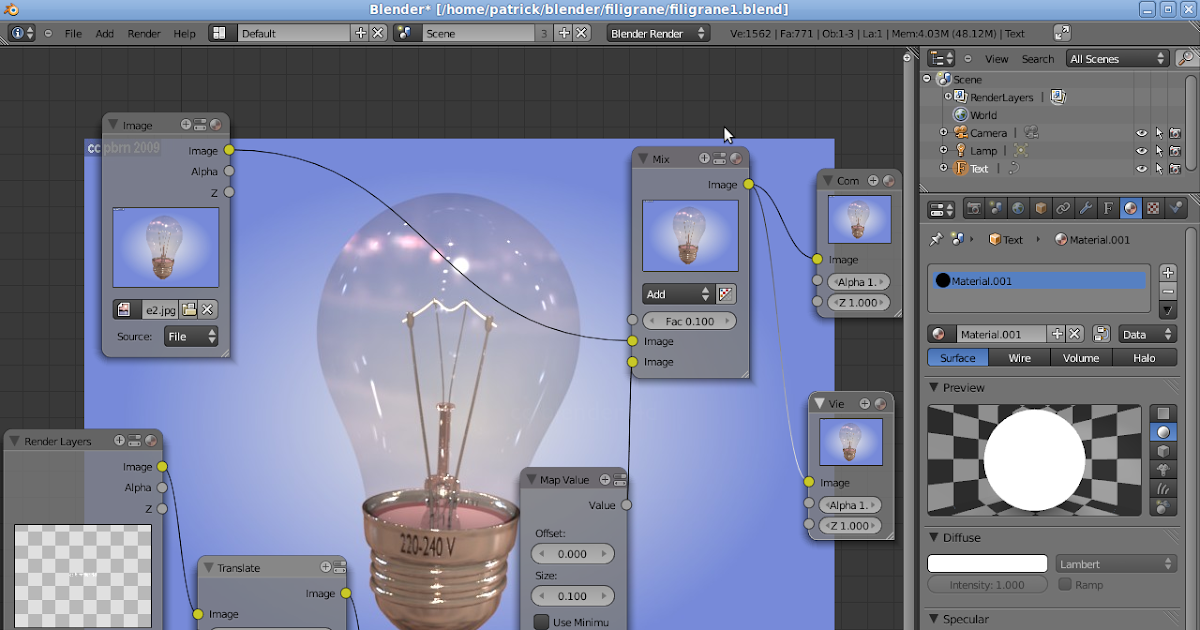Open the Add blend mode dropdown
Screen dimensions: 1200x630
click(678, 294)
